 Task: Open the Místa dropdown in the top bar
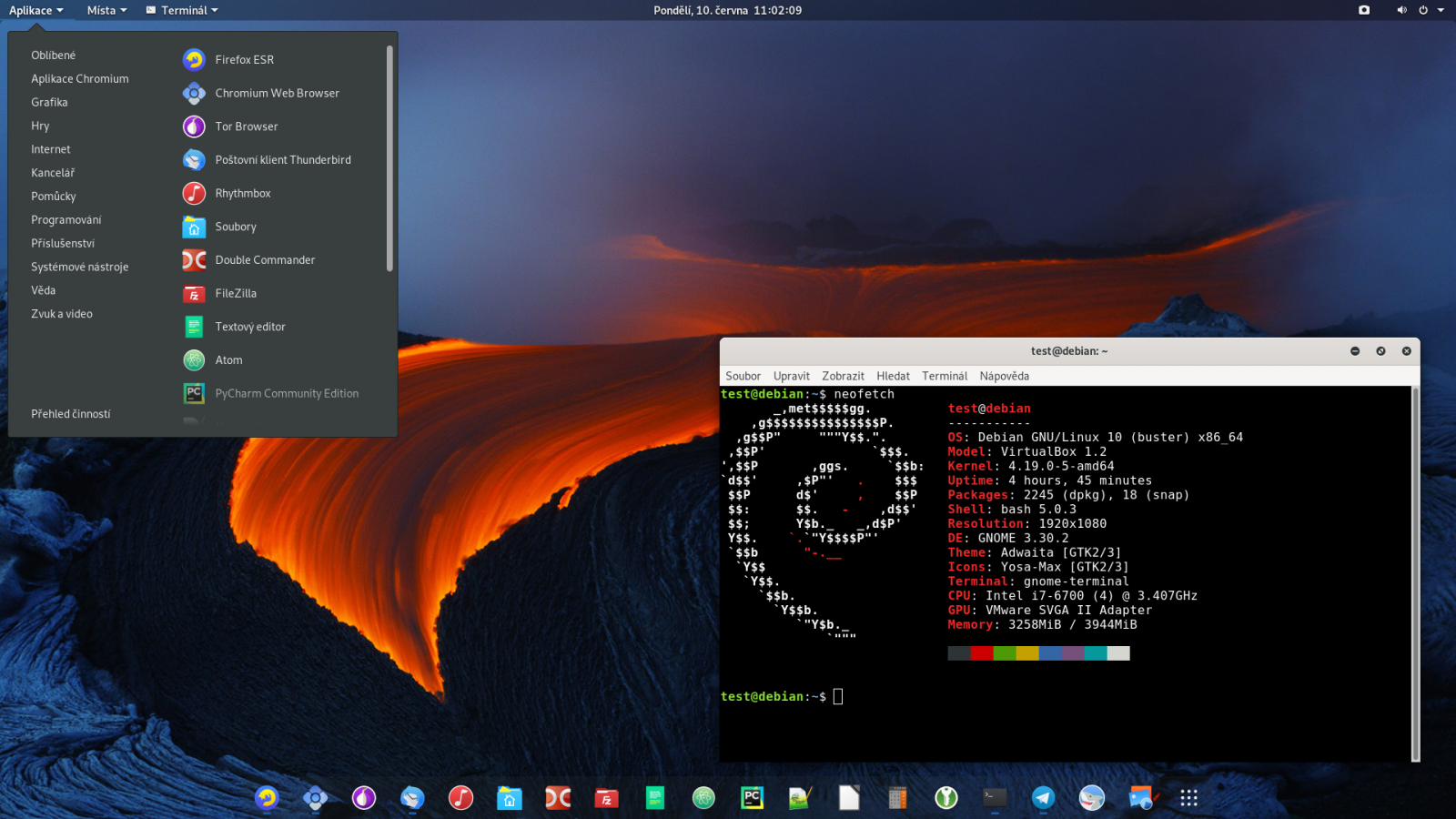click(106, 10)
